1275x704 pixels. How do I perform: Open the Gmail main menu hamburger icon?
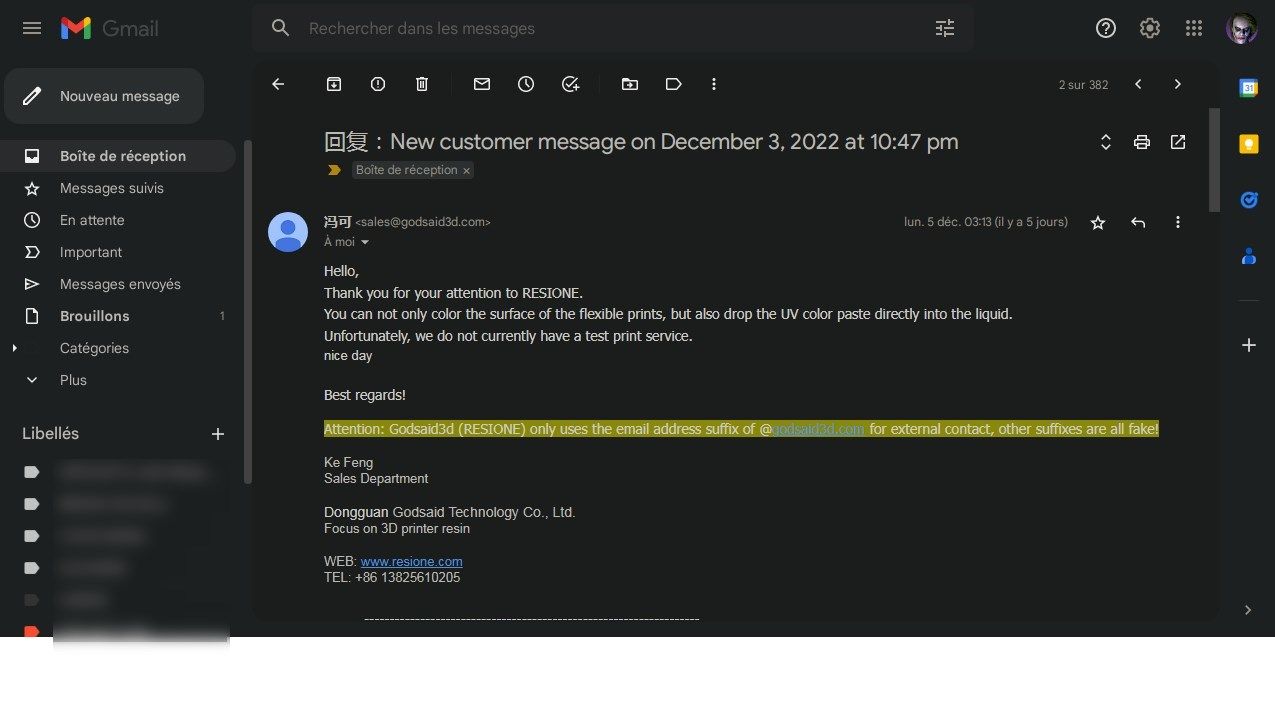coord(32,28)
